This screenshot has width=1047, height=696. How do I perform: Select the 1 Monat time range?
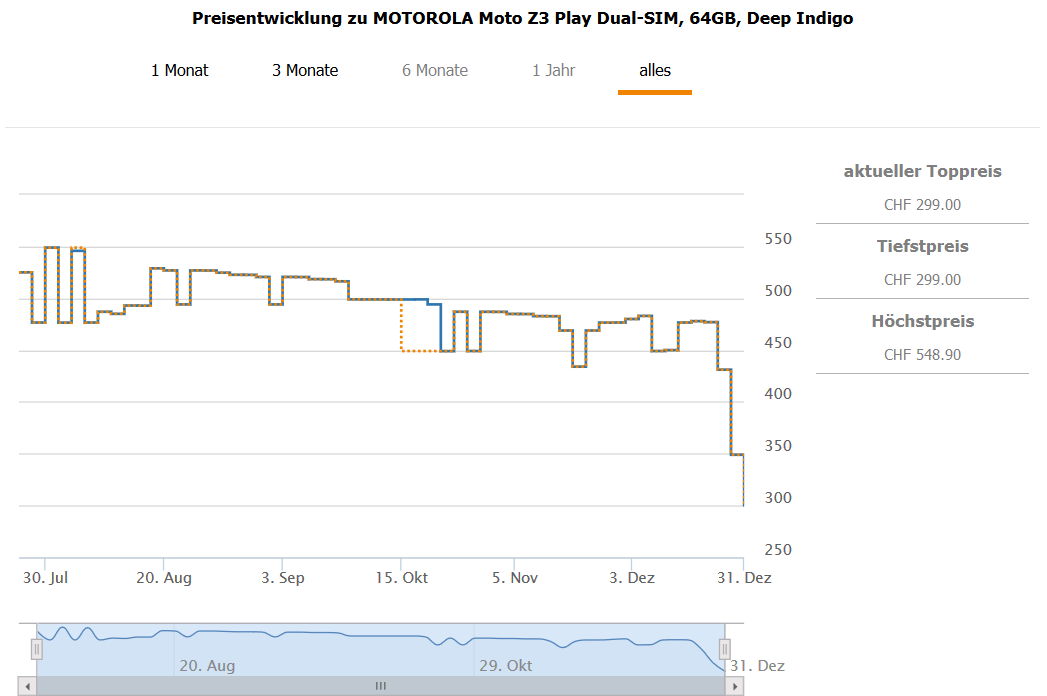click(x=180, y=71)
